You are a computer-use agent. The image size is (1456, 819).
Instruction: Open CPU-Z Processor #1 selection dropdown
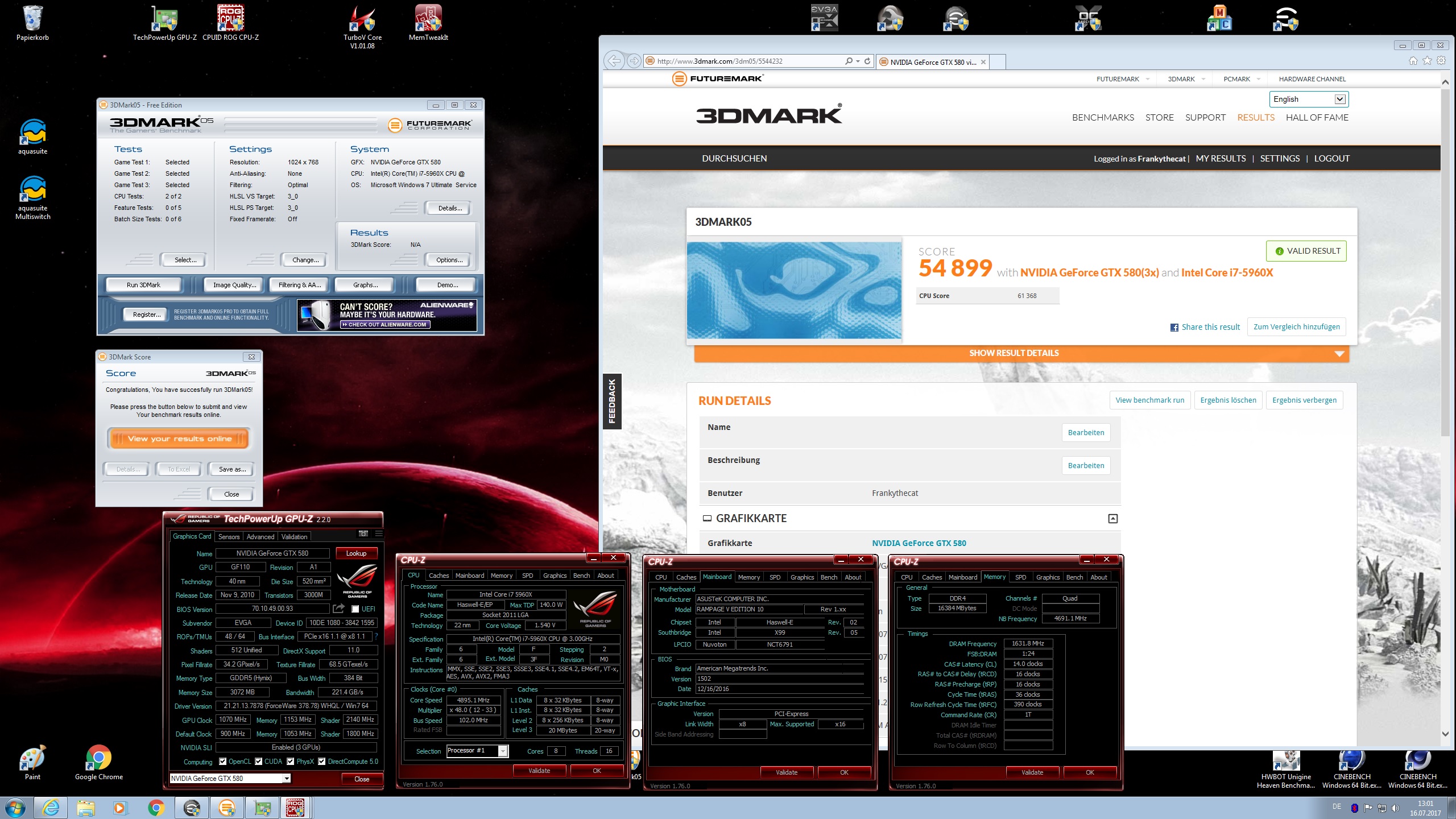[477, 751]
